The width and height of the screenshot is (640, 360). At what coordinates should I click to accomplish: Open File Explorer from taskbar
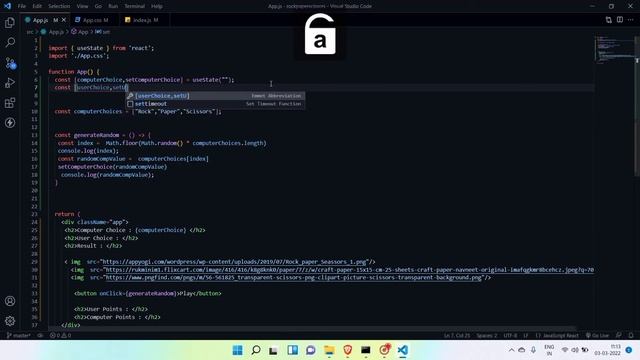[x=329, y=350]
